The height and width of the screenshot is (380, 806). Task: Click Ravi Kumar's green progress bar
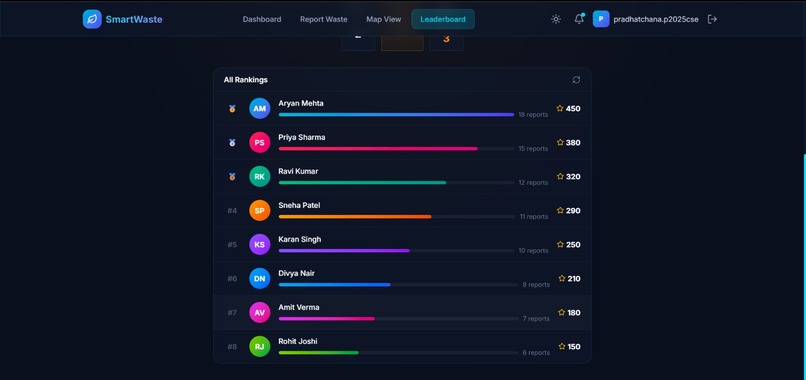click(x=396, y=183)
